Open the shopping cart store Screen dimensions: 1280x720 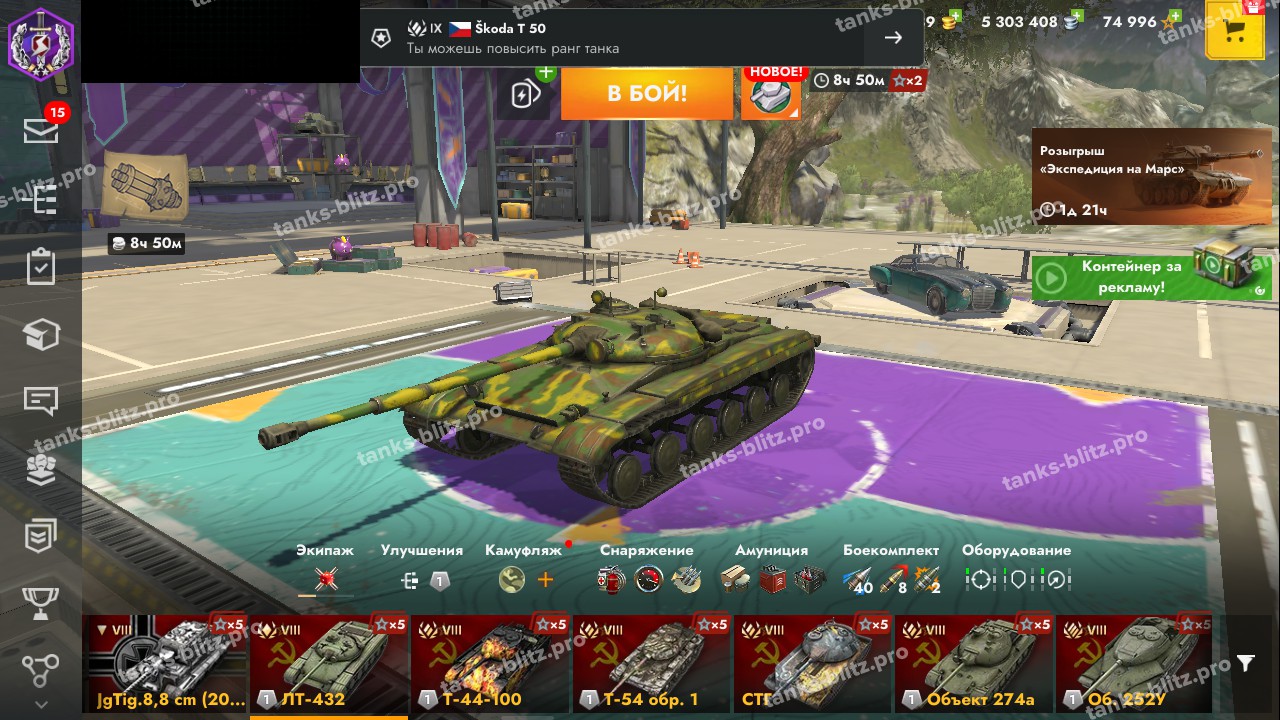tap(1235, 31)
